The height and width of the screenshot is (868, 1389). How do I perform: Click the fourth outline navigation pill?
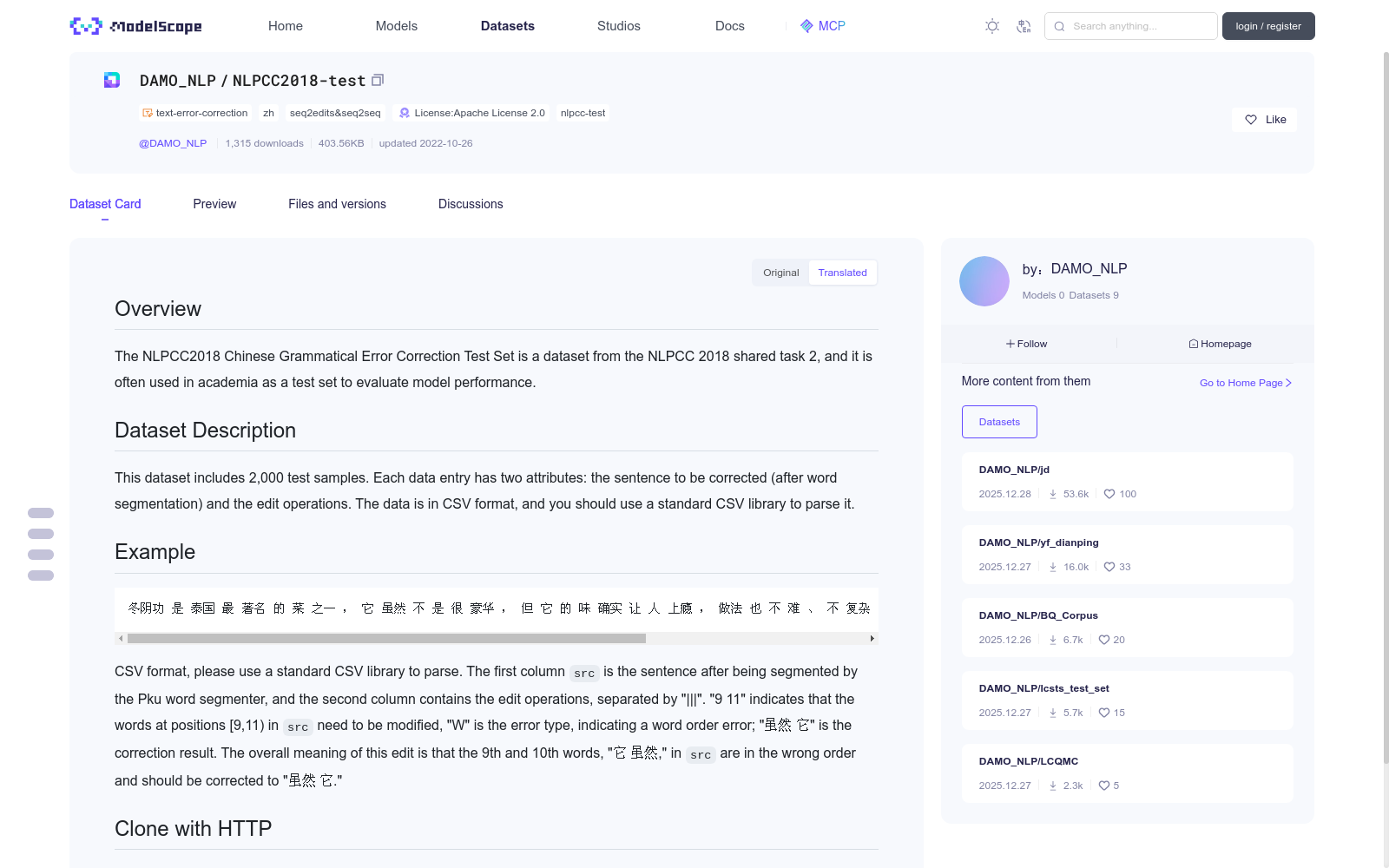pos(41,575)
